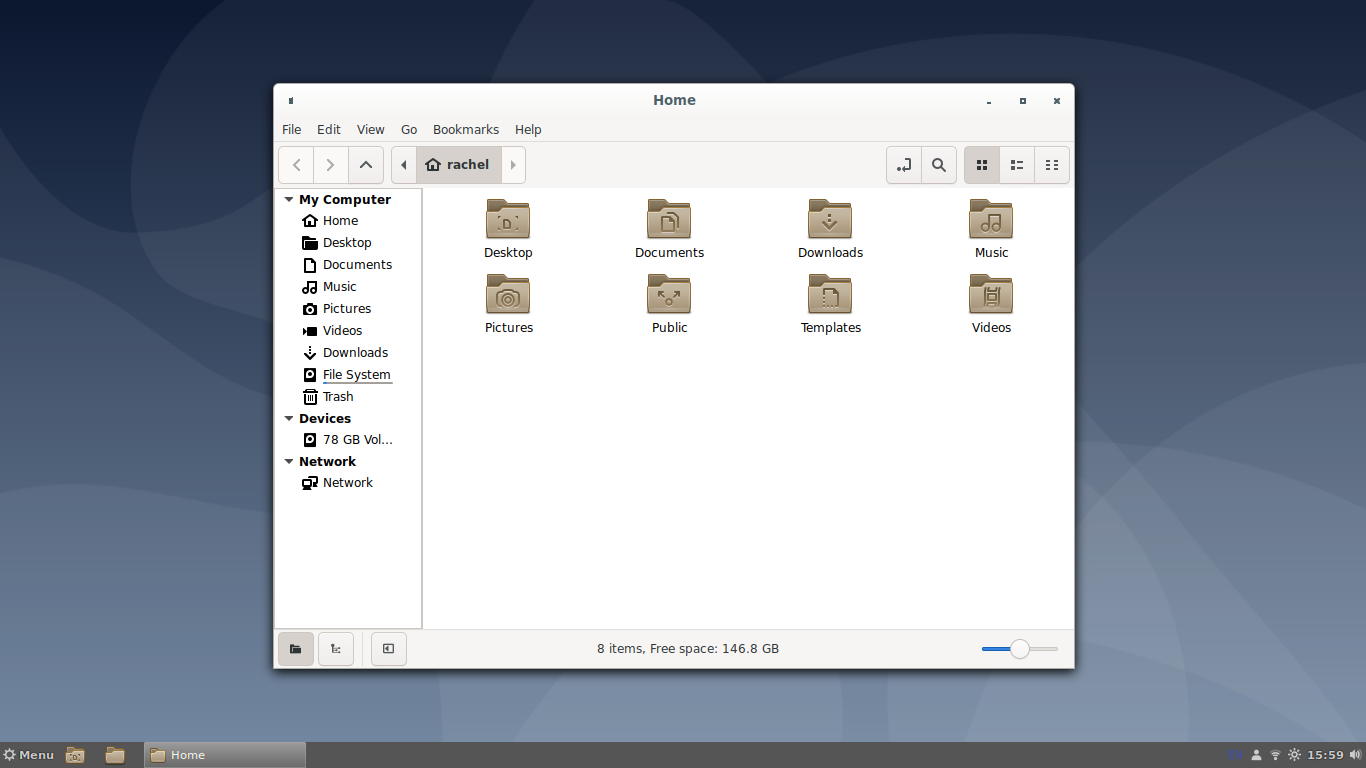Open the Templates folder icon
Image resolution: width=1366 pixels, height=768 pixels.
(830, 294)
